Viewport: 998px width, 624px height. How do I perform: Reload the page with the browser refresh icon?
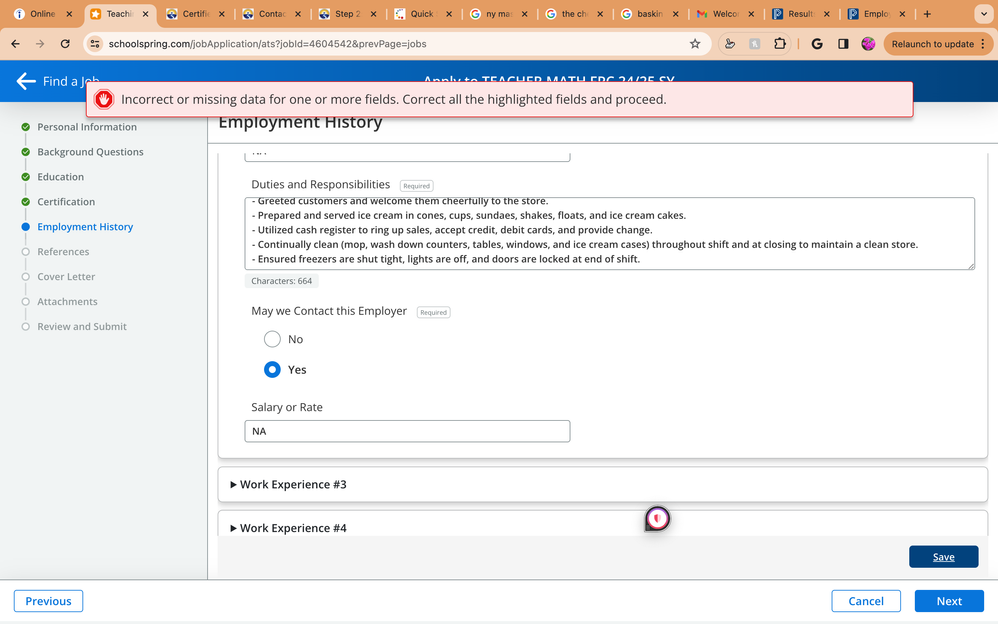click(x=65, y=44)
